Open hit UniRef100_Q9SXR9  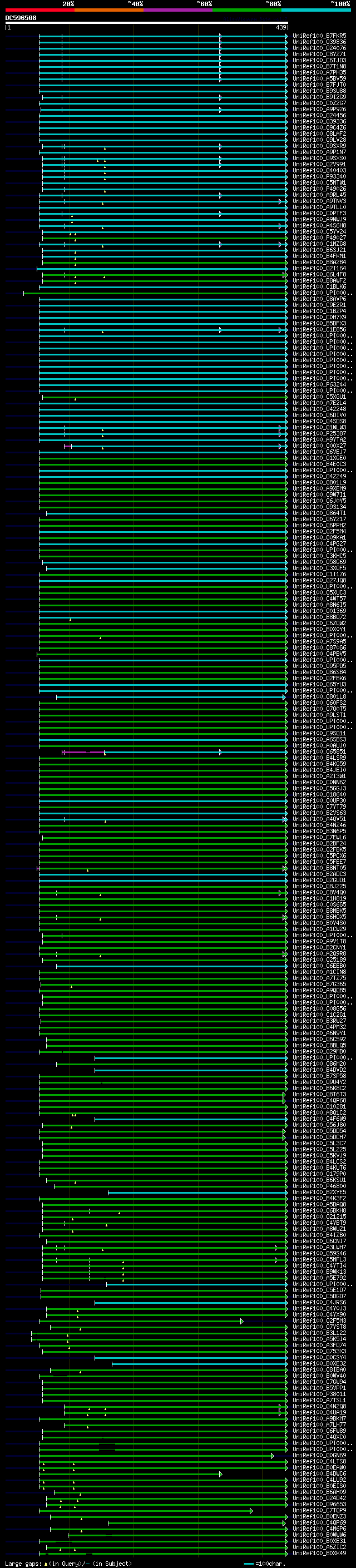(319, 146)
